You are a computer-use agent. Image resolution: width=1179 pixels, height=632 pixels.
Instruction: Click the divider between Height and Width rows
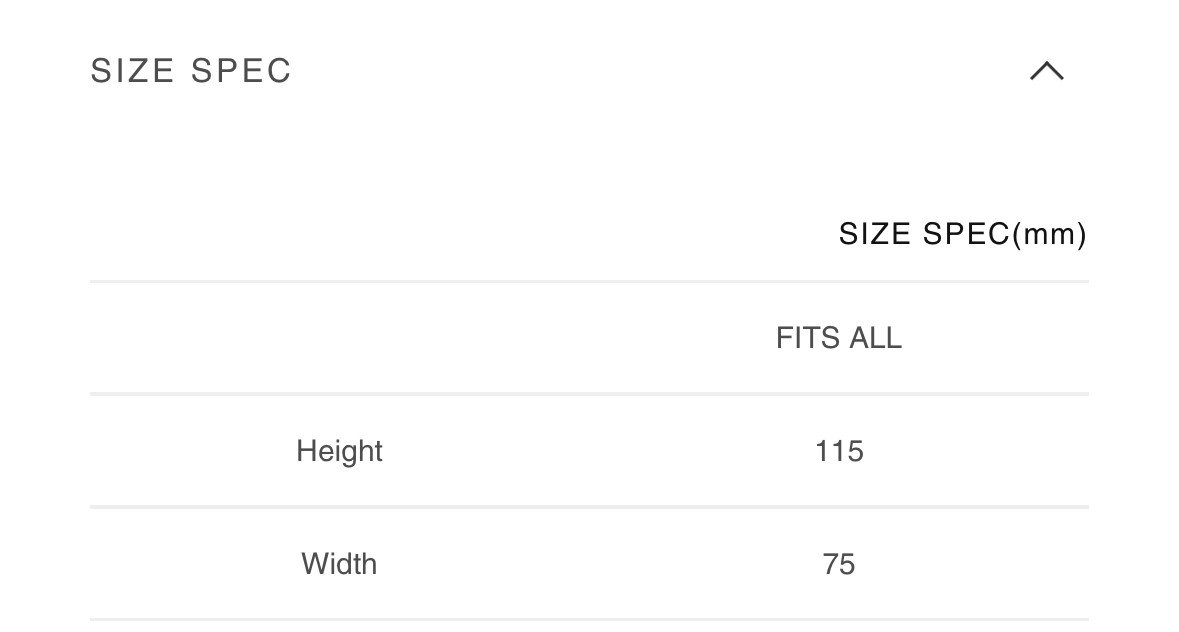(x=588, y=507)
